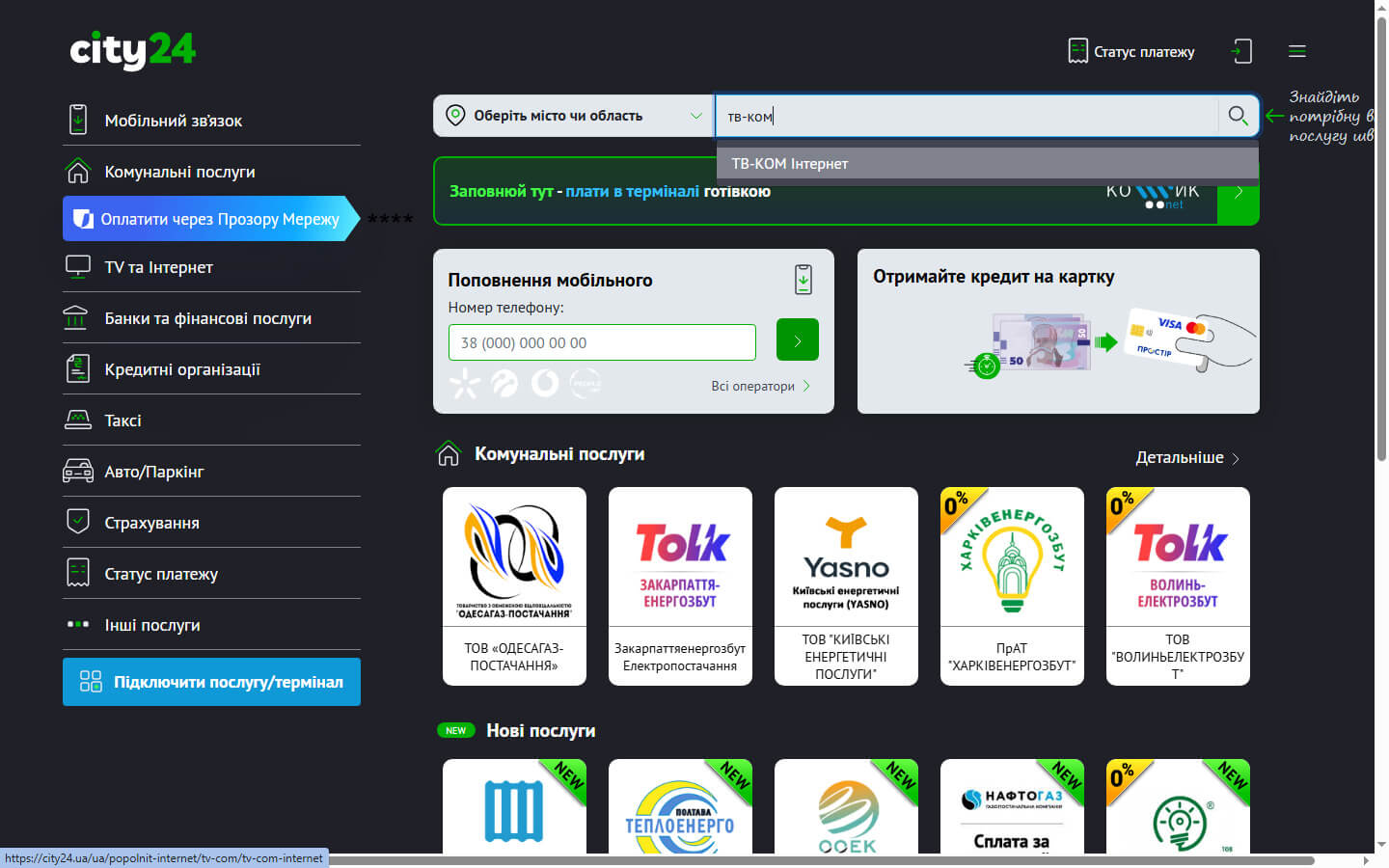Click the taxi icon in sidebar
This screenshot has height=868, width=1389.
pyautogui.click(x=77, y=420)
